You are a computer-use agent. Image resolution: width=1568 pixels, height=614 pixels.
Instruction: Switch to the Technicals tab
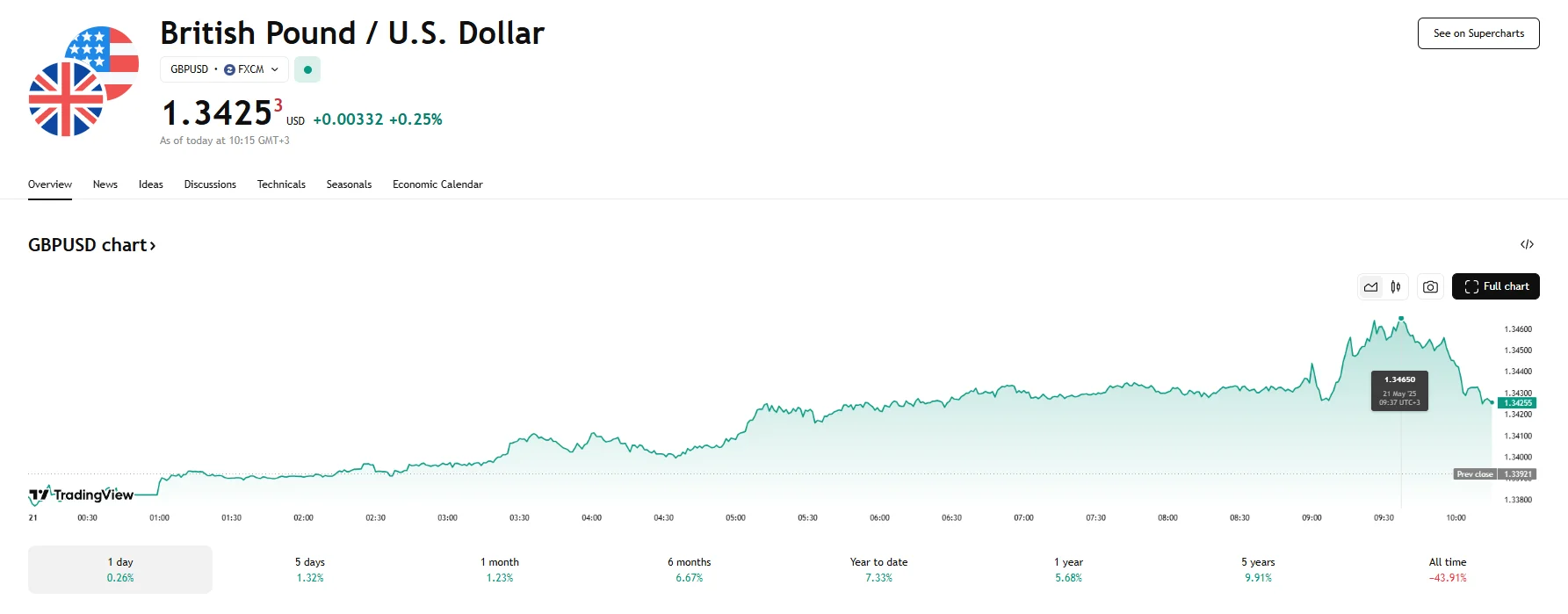pyautogui.click(x=281, y=184)
